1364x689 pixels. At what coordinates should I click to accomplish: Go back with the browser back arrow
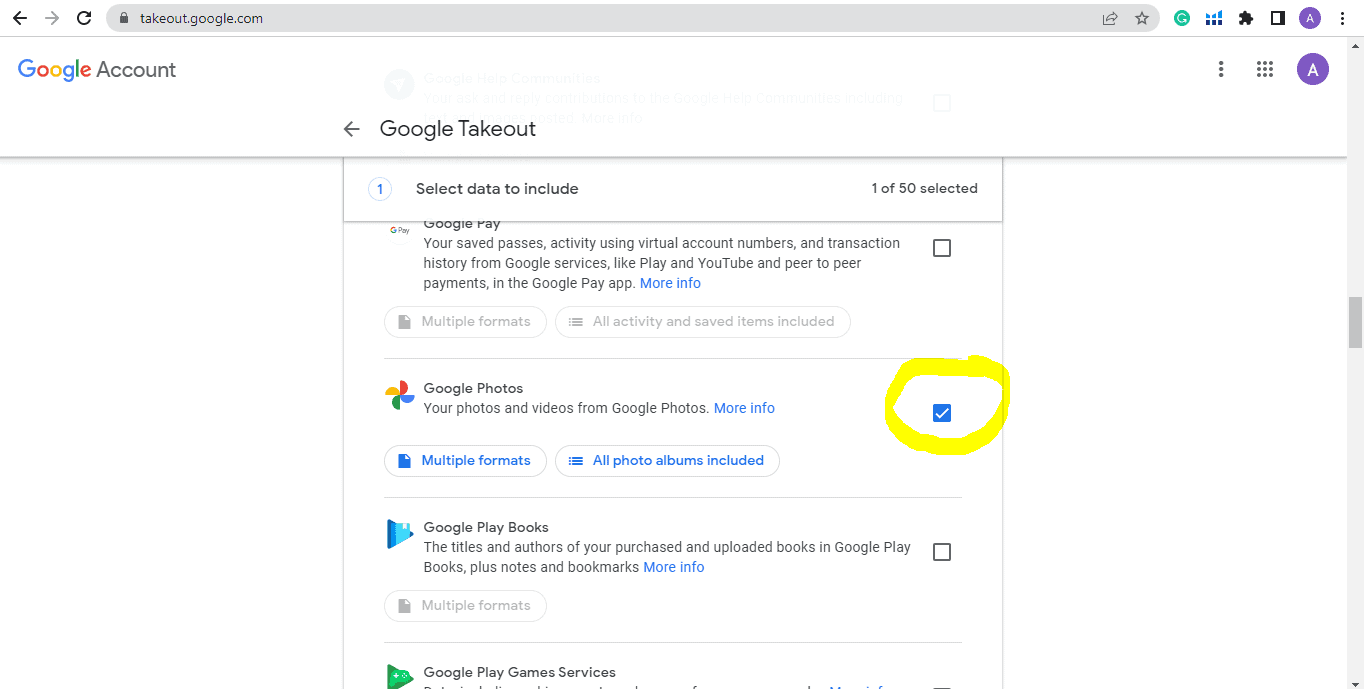point(19,18)
